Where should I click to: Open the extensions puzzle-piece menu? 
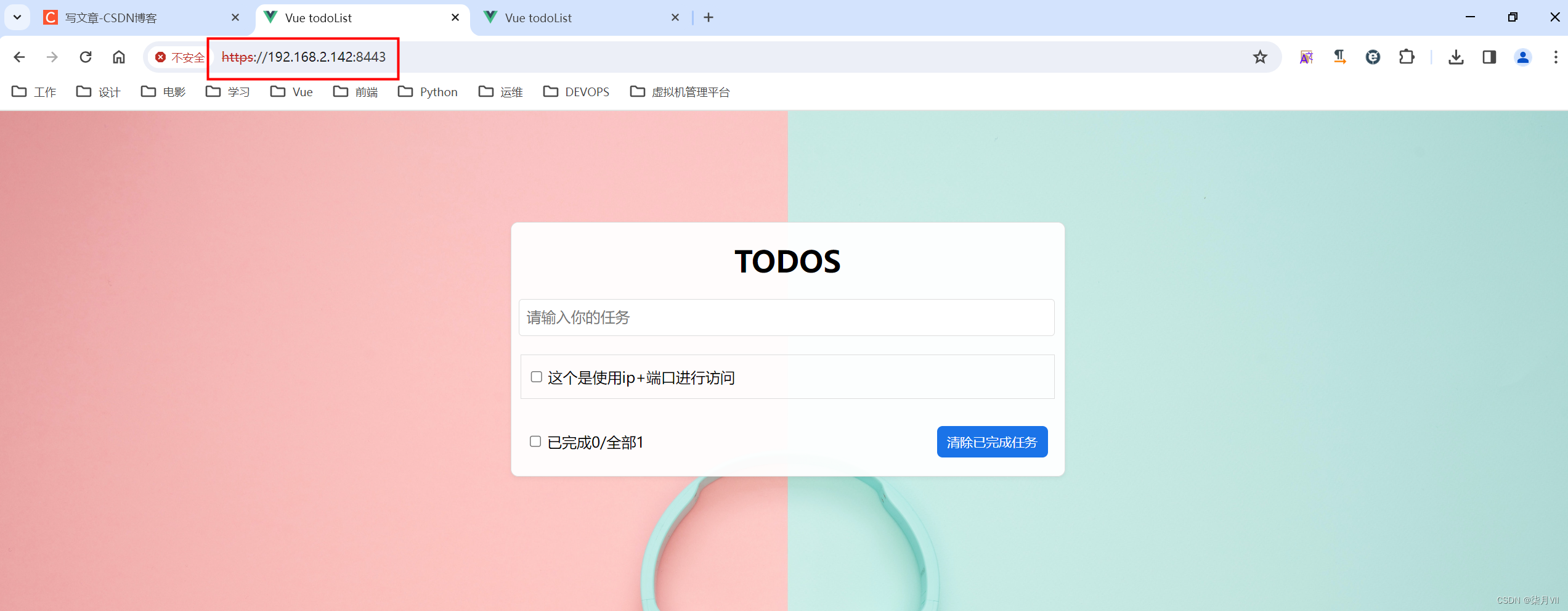1407,57
